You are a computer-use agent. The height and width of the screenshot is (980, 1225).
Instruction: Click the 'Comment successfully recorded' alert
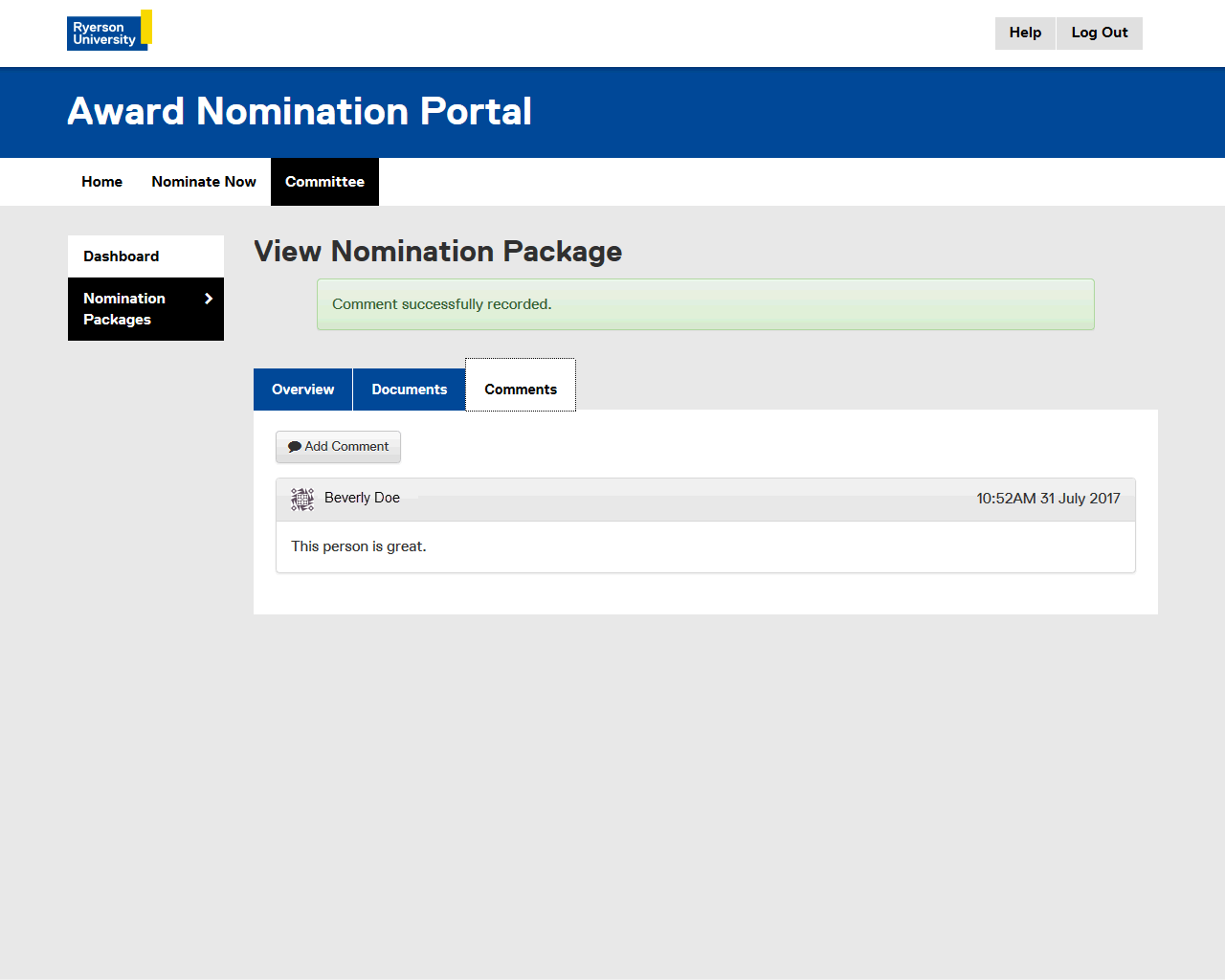(x=705, y=304)
